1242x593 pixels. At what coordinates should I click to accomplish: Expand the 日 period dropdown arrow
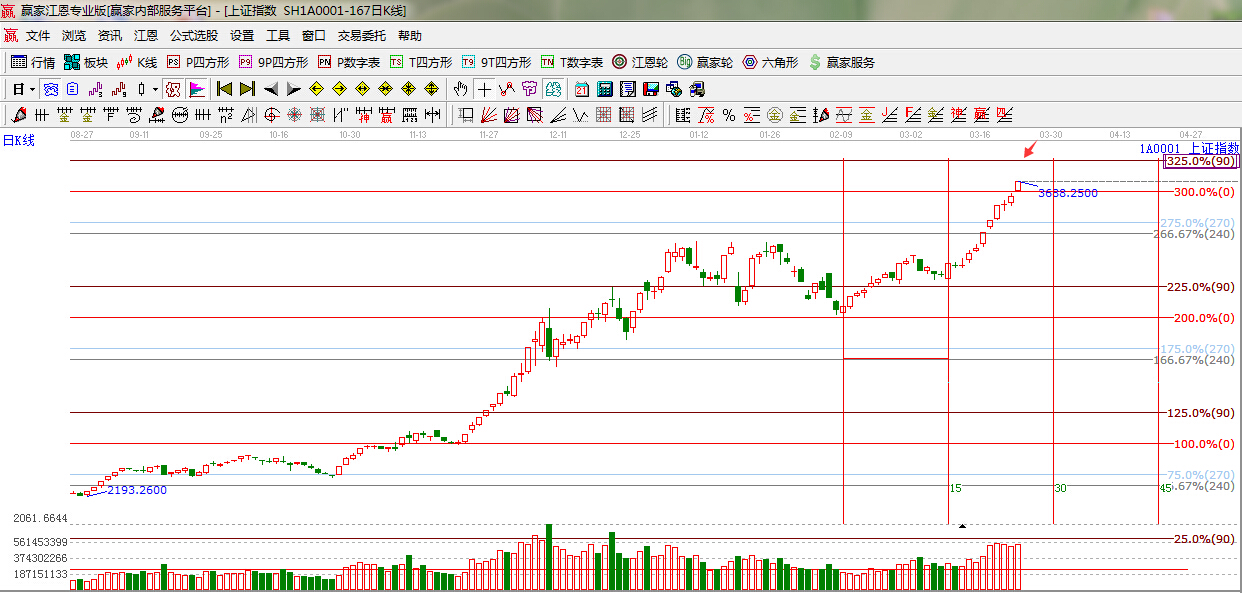tap(32, 89)
